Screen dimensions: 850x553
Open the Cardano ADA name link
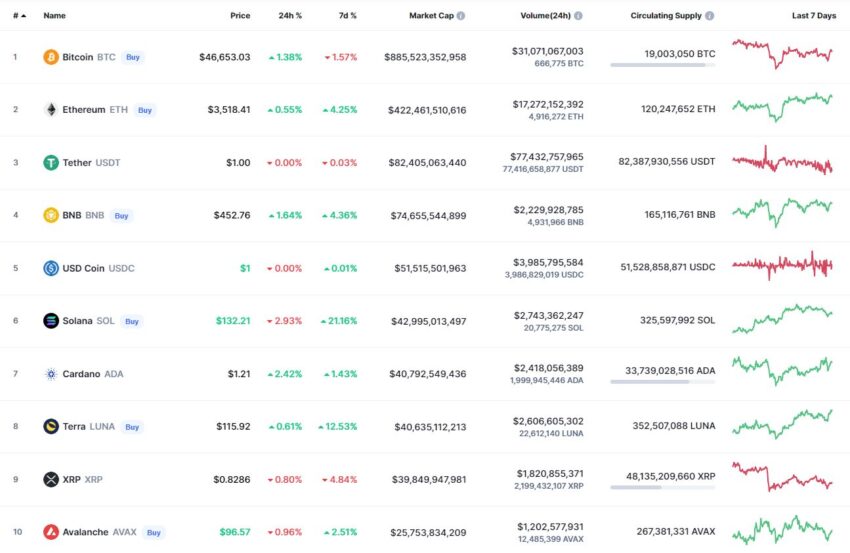click(93, 374)
